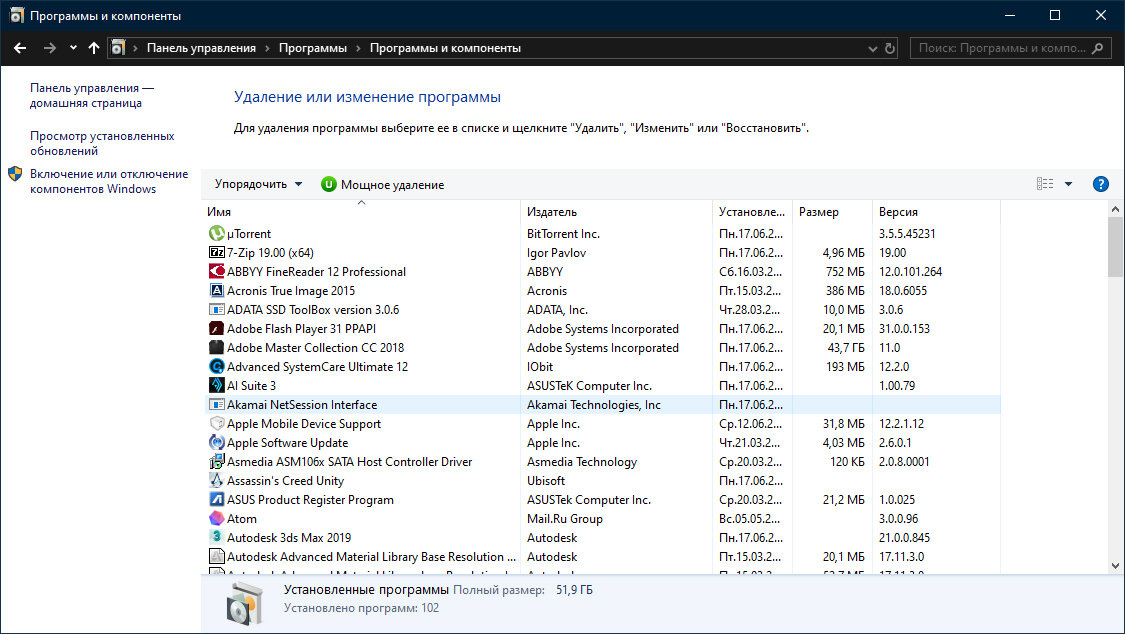Click the Asmedia ASM106x SATA driver icon
Image resolution: width=1125 pixels, height=634 pixels.
coord(217,462)
